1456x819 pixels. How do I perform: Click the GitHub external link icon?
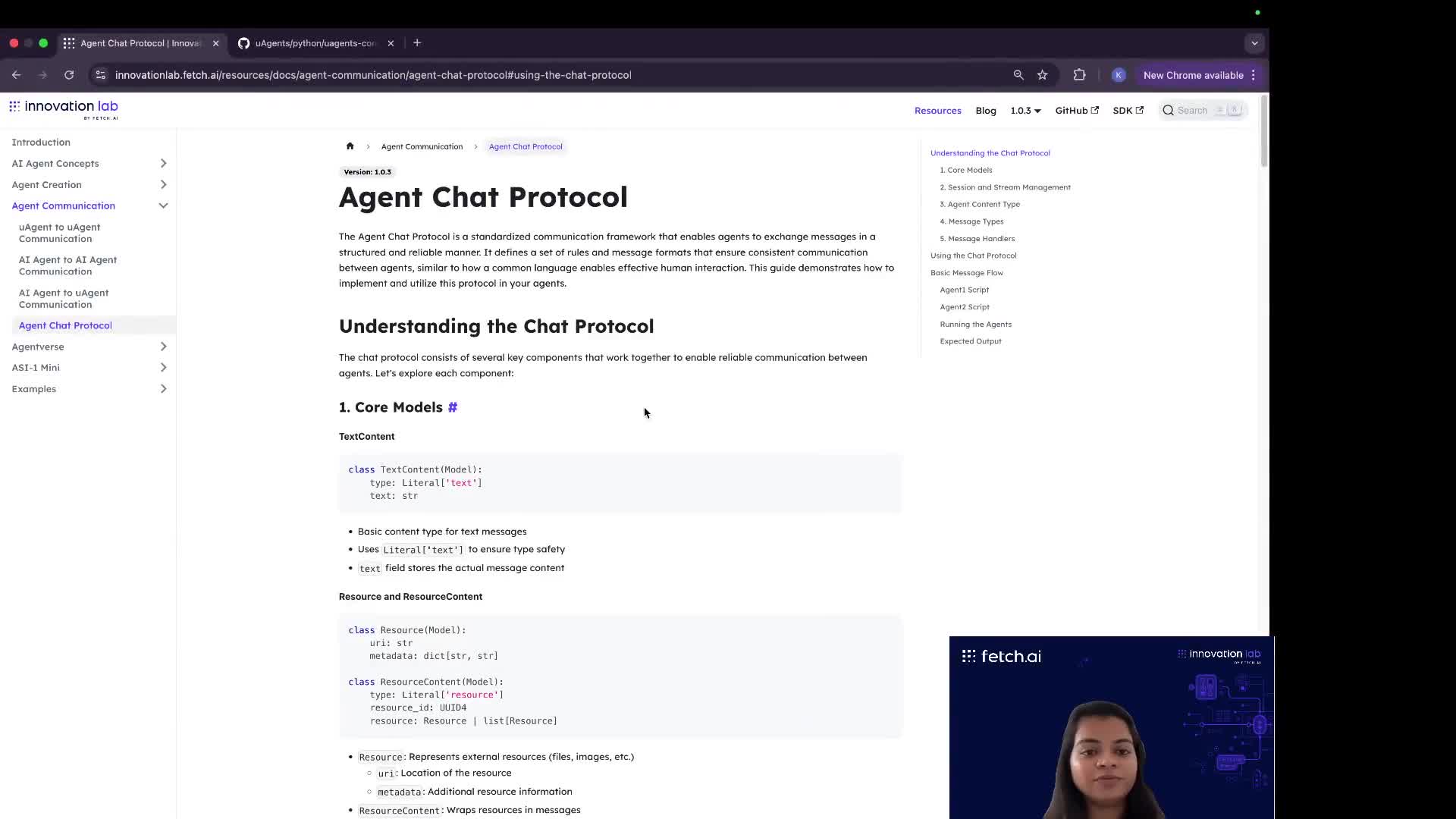[x=1095, y=110]
